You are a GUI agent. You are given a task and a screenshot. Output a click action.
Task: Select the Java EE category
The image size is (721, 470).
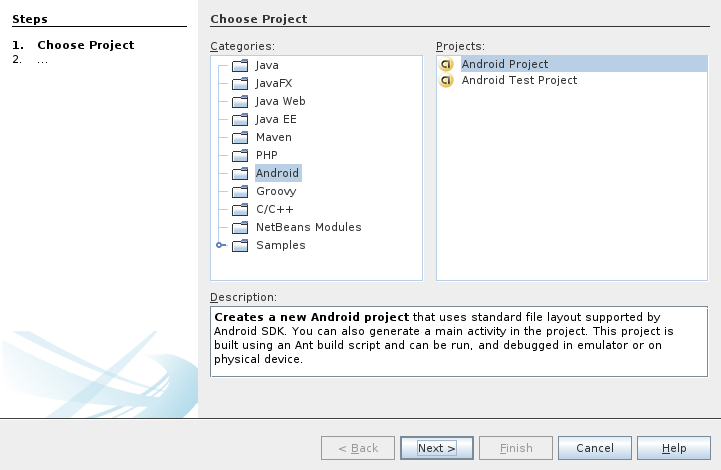276,119
